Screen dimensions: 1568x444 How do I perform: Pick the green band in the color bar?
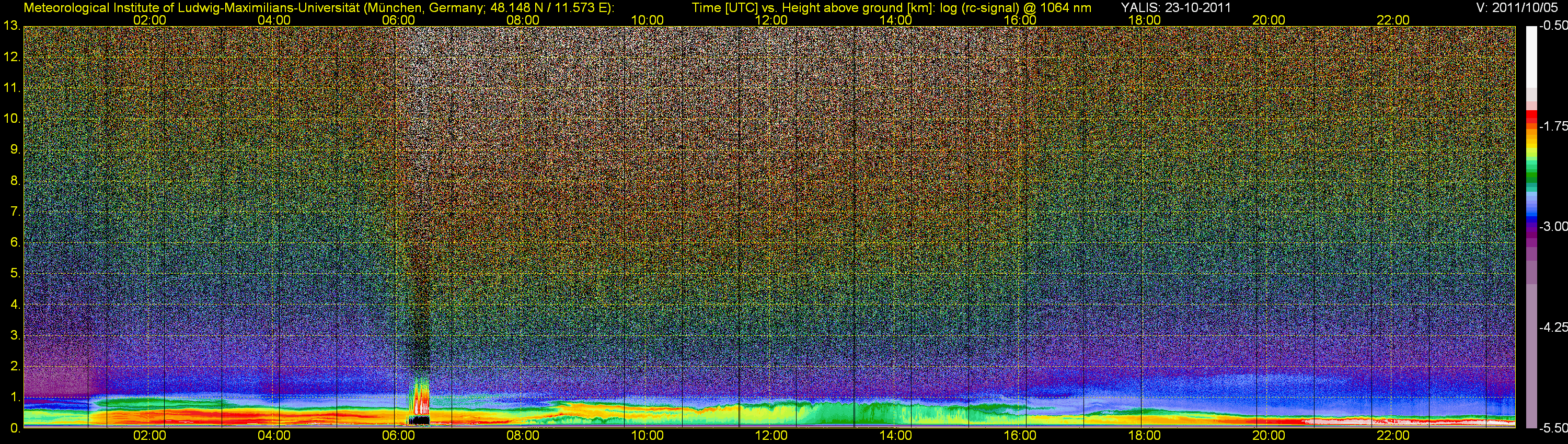pos(1531,178)
